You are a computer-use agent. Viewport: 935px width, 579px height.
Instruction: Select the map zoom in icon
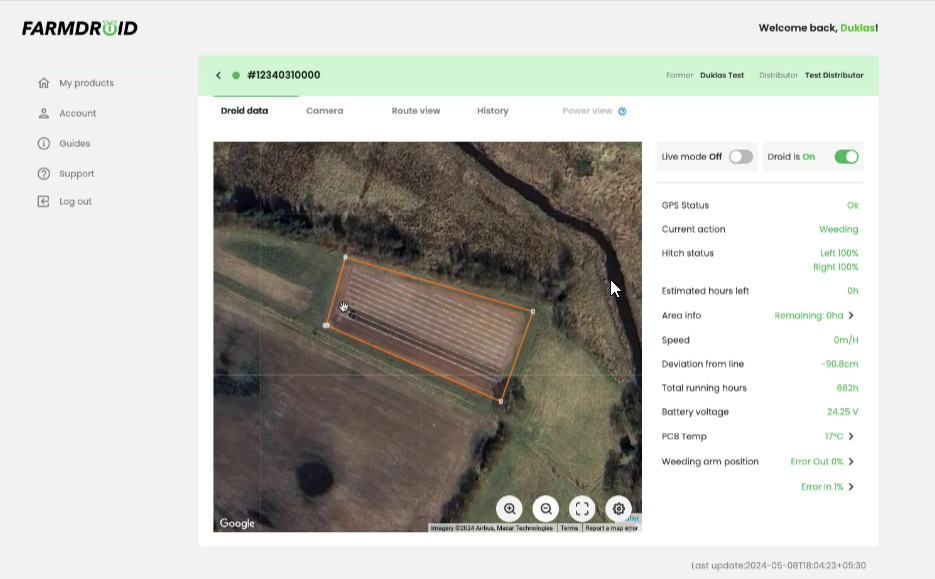509,509
